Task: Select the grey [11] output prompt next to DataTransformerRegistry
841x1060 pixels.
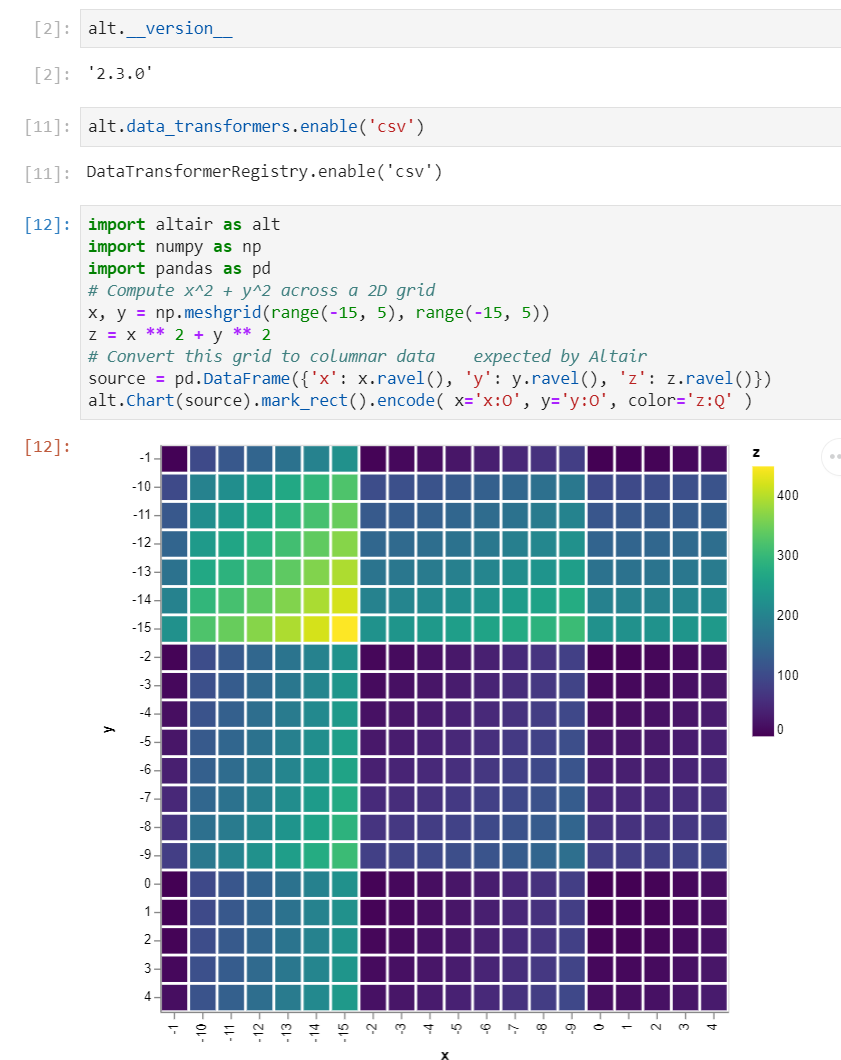Action: [48, 174]
